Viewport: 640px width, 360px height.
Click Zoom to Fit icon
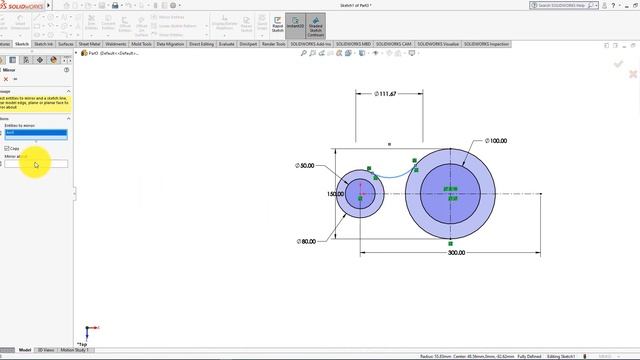304,53
